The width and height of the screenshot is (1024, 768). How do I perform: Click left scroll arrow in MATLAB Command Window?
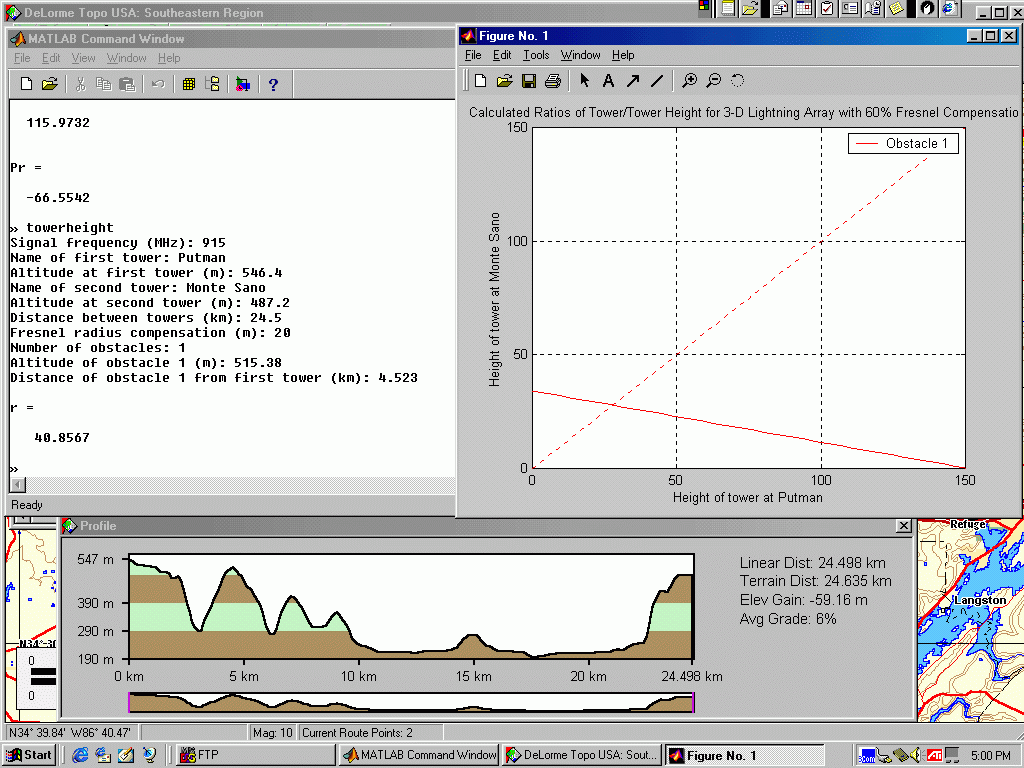click(x=18, y=485)
